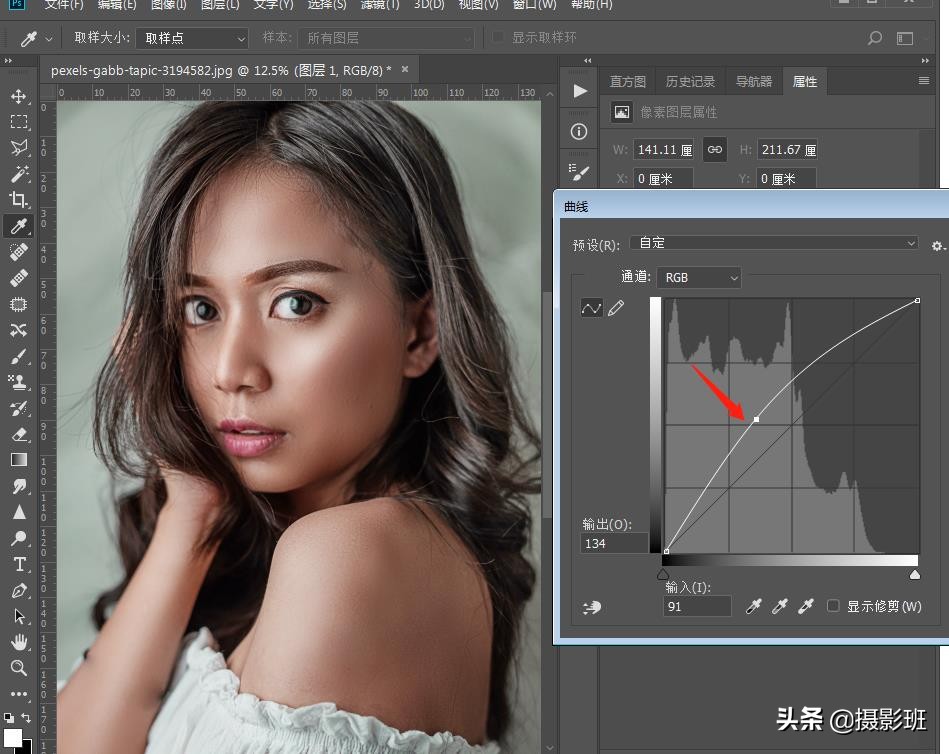Switch to edit-points curve mode
The image size is (949, 754).
[x=591, y=308]
